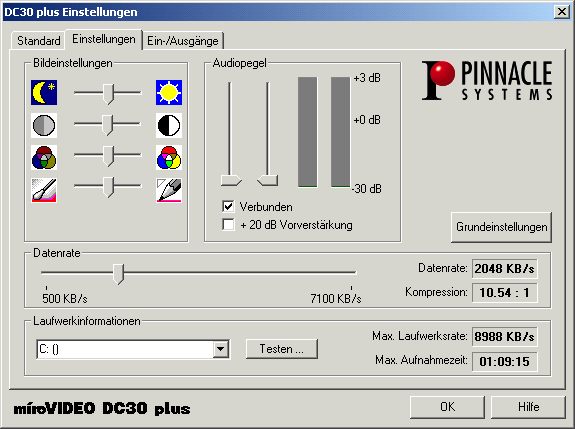Viewport: 575px width, 429px height.
Task: Click the C: drive combo box field
Action: tap(133, 349)
